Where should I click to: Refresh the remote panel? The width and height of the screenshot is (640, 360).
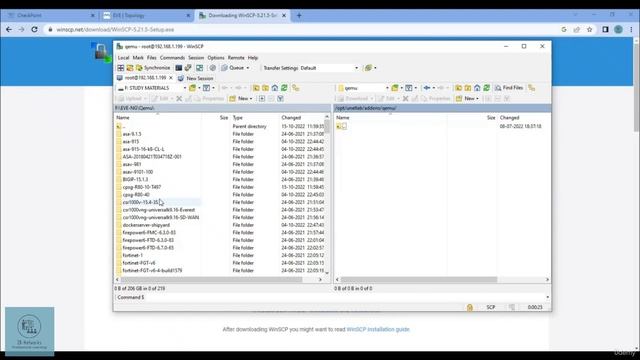tap(487, 88)
